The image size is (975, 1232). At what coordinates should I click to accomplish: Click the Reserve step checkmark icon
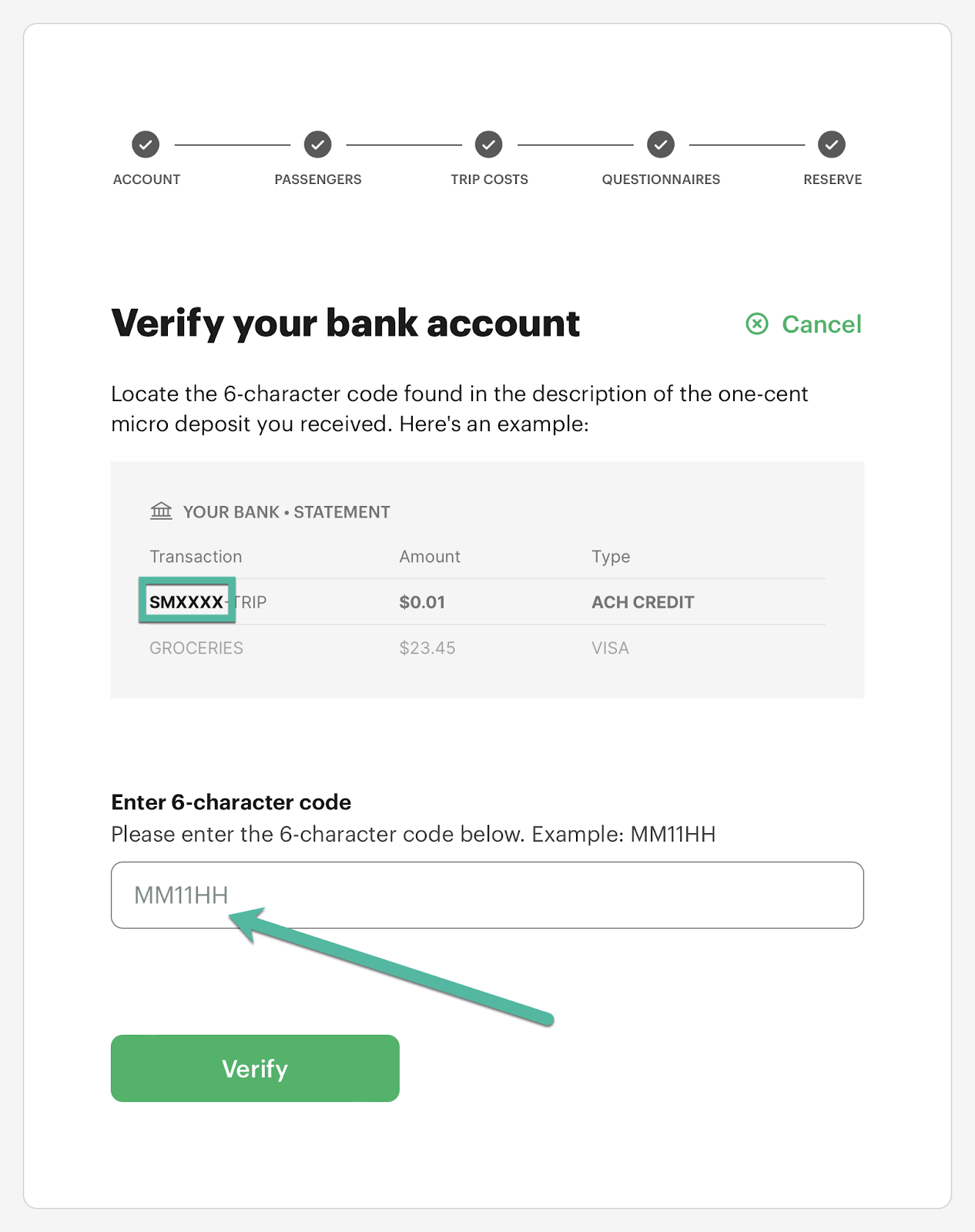[832, 144]
